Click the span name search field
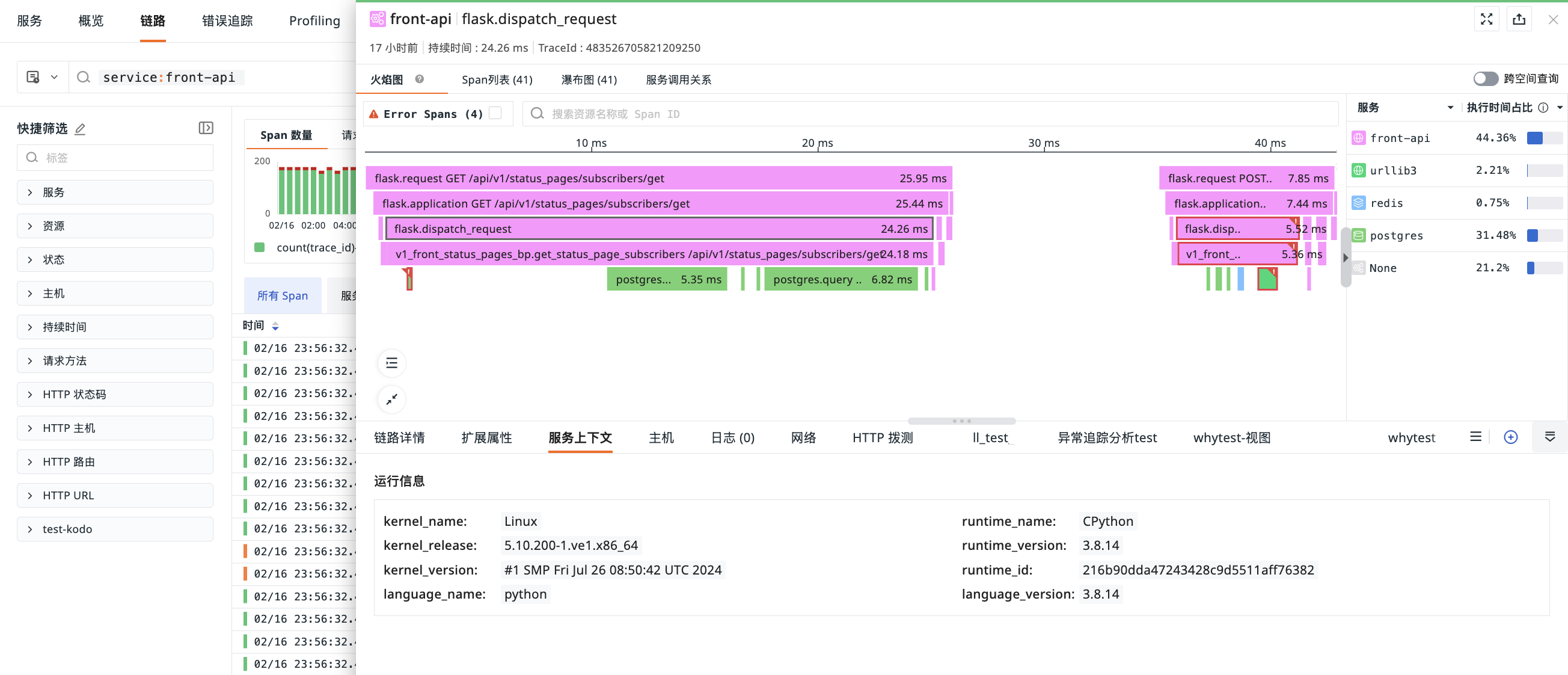 [x=930, y=114]
